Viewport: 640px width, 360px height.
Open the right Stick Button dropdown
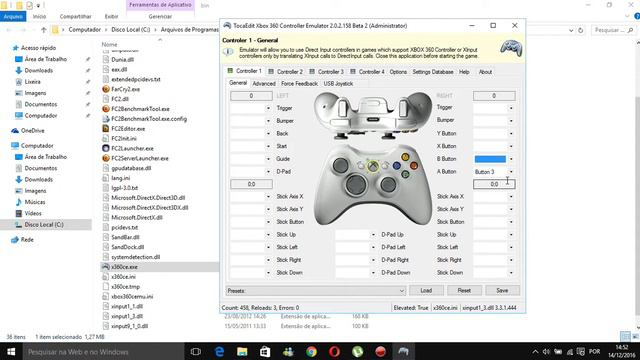tap(511, 222)
